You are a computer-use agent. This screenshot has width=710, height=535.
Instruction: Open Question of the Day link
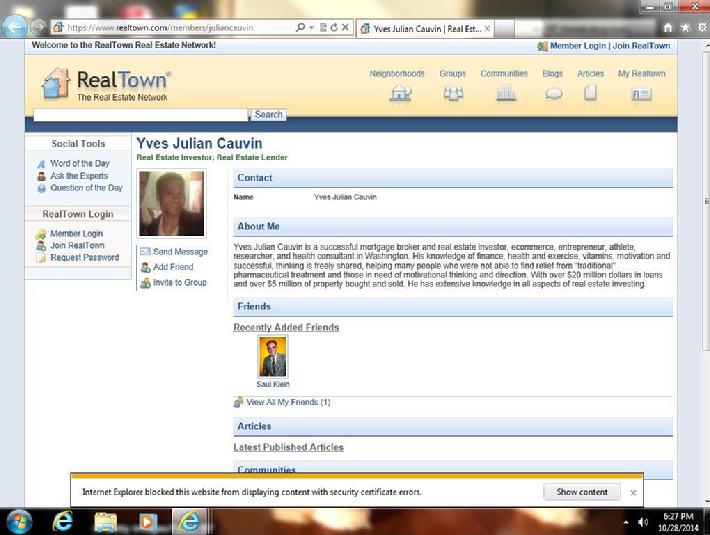(x=86, y=188)
